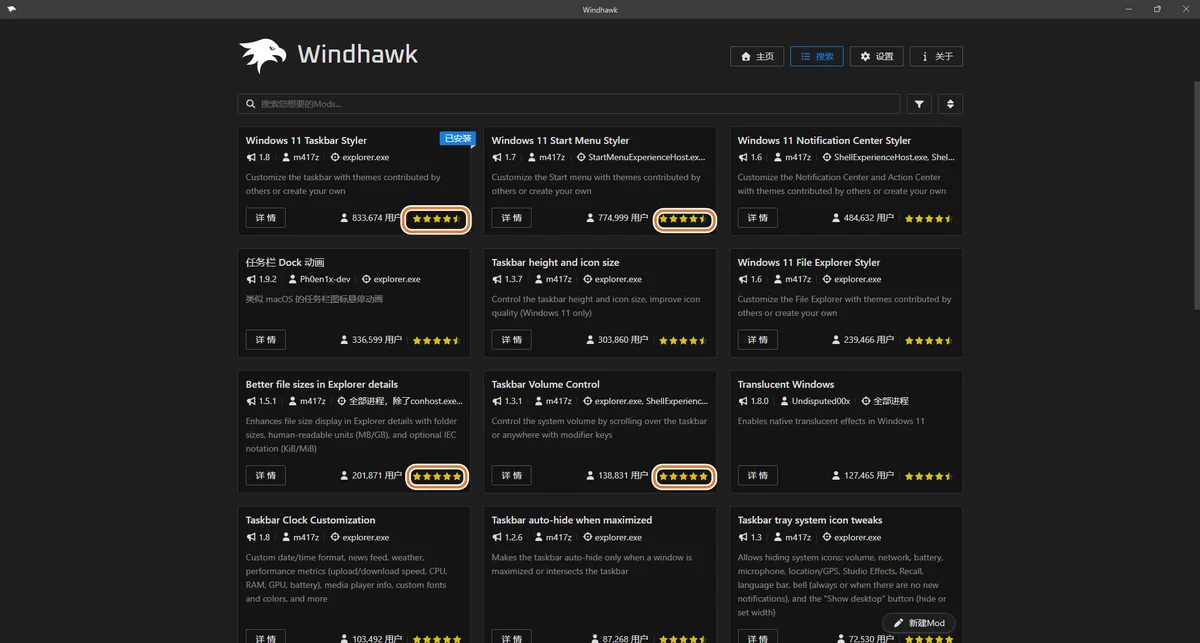Viewport: 1200px width, 643px height.
Task: Click "StartMenuExperienceHost.ex..." process text
Action: [x=646, y=157]
